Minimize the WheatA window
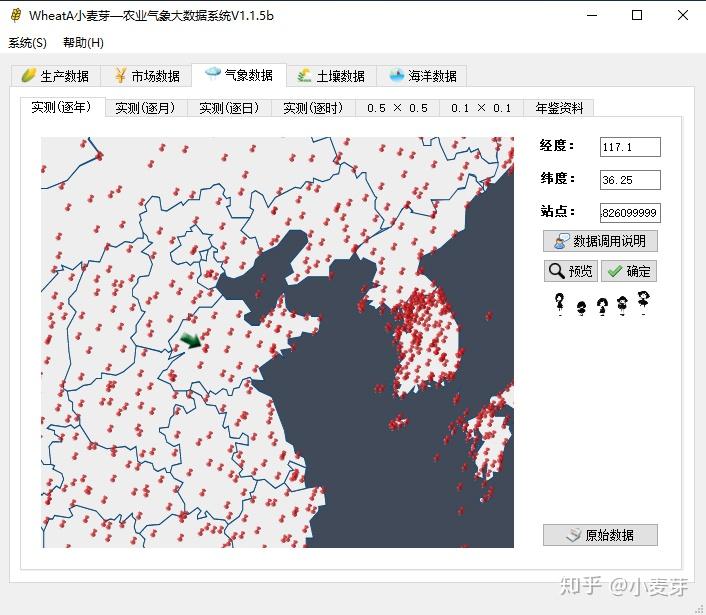Image resolution: width=706 pixels, height=615 pixels. pos(592,15)
